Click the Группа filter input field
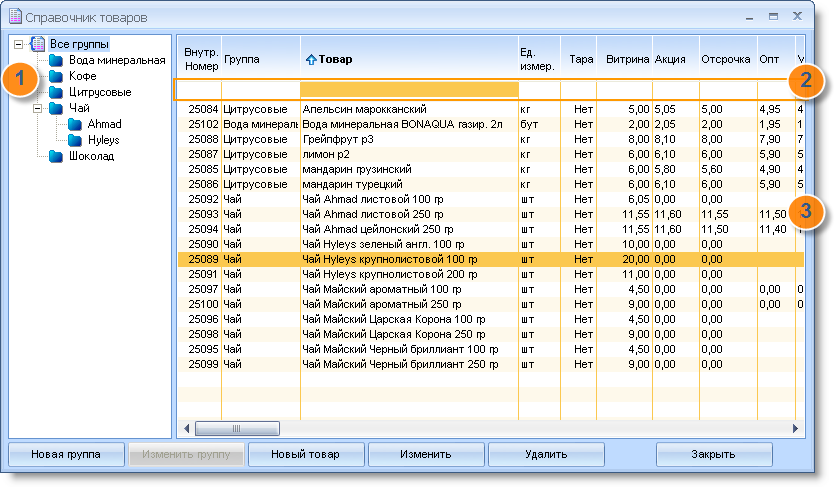 [261, 89]
